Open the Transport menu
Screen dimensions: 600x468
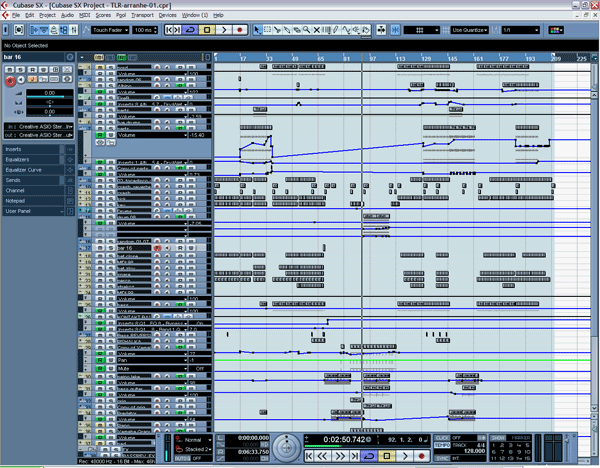142,15
